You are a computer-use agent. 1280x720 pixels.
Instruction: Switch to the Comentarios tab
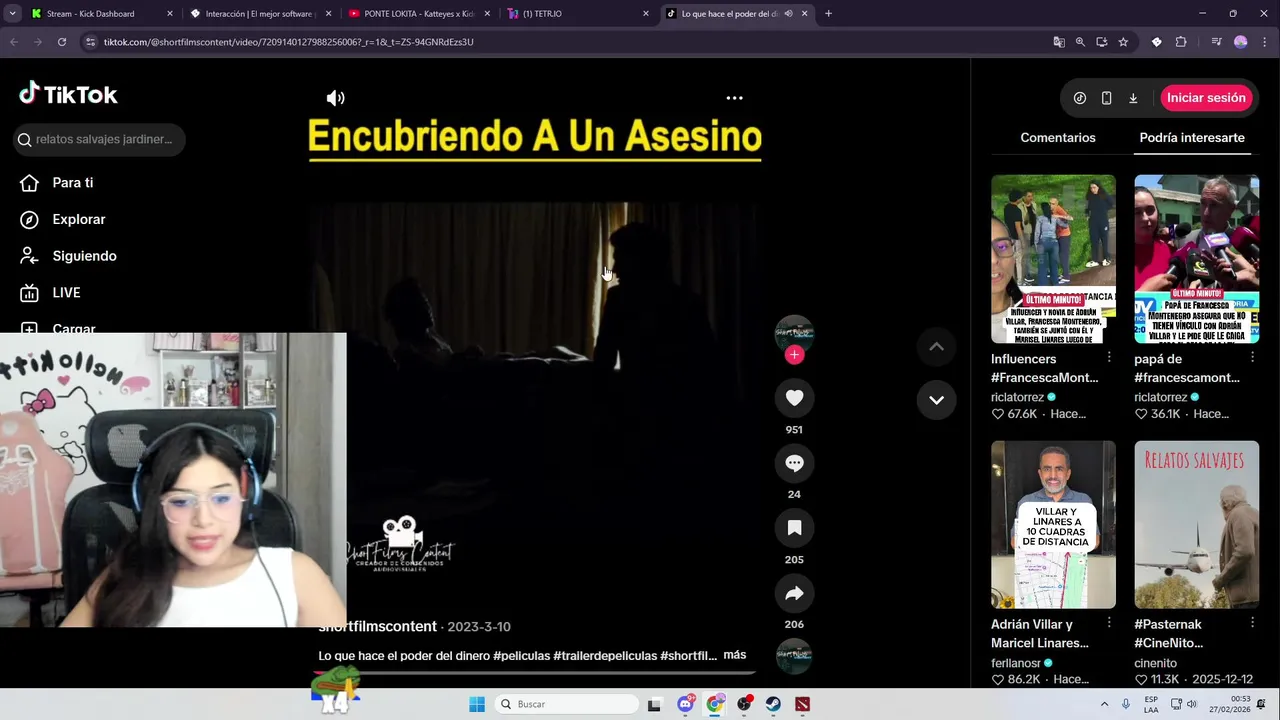pyautogui.click(x=1058, y=138)
